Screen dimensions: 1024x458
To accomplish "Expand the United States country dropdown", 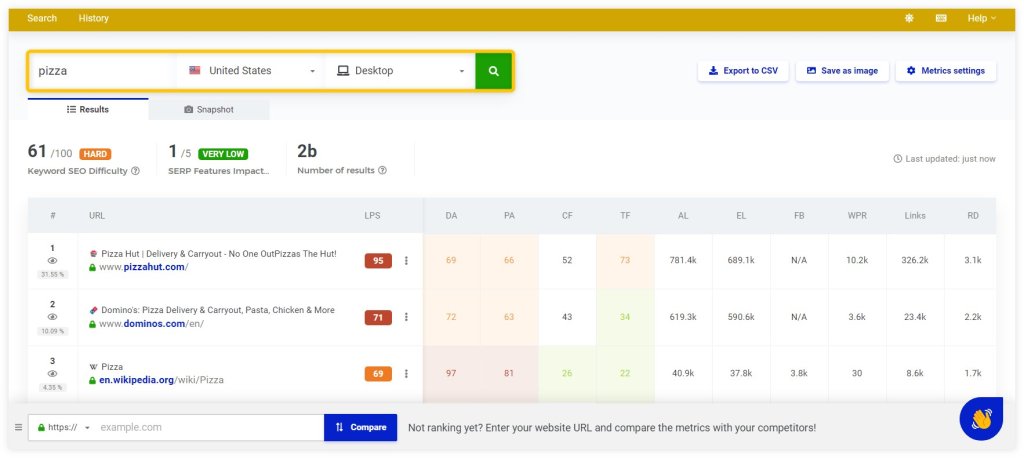I will coord(251,71).
